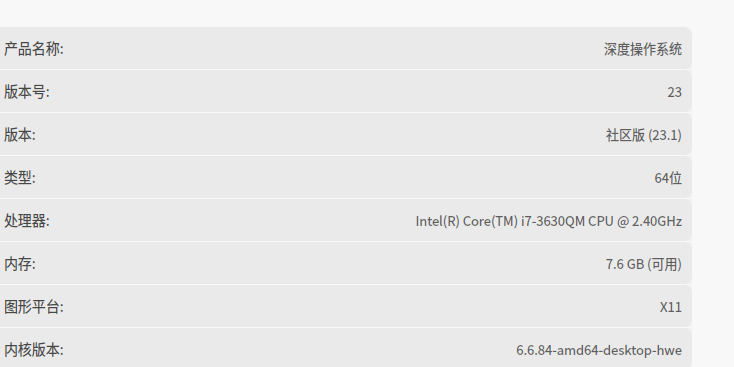Select the 深度操作系统 product name value
Screen dimensions: 734x367
pyautogui.click(x=643, y=49)
